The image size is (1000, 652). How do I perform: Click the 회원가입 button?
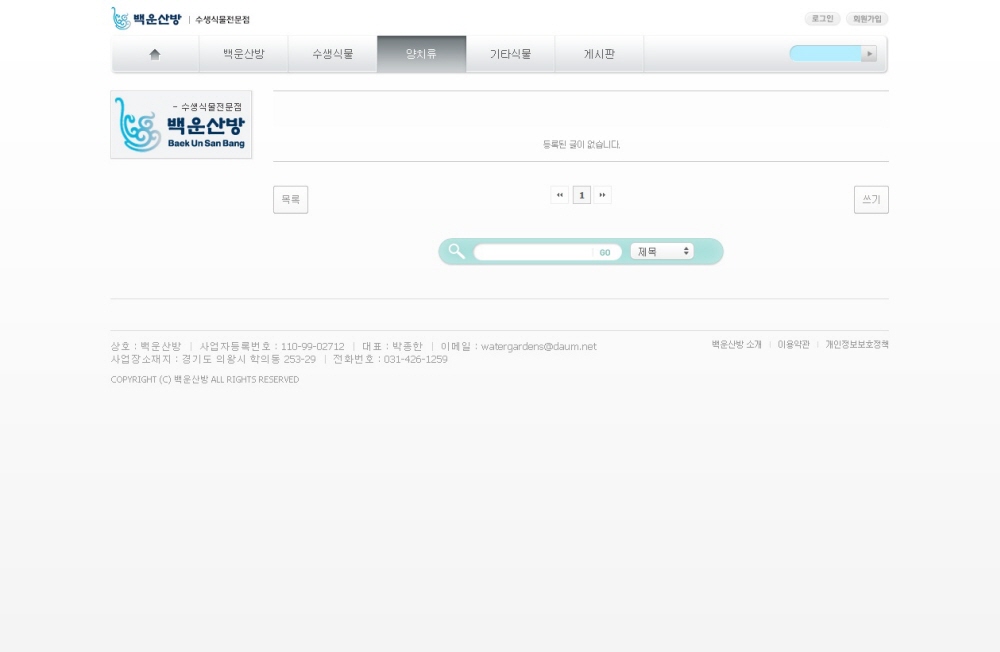866,19
